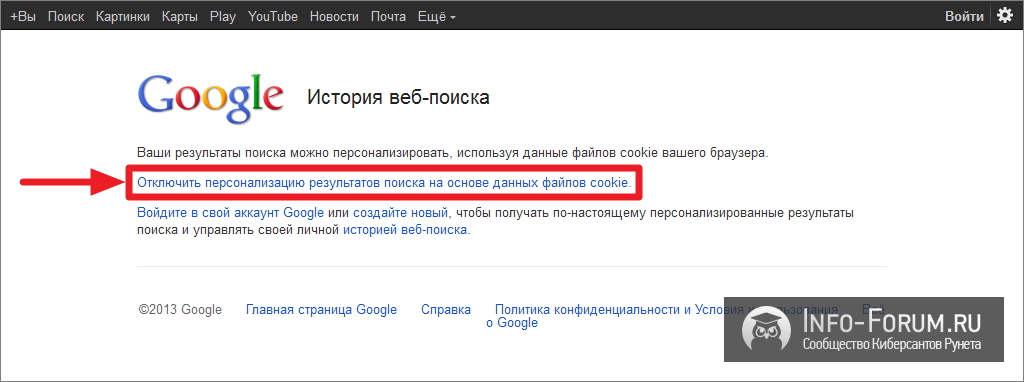Open Новости in top bar
1024x382 pixels.
[x=334, y=17]
